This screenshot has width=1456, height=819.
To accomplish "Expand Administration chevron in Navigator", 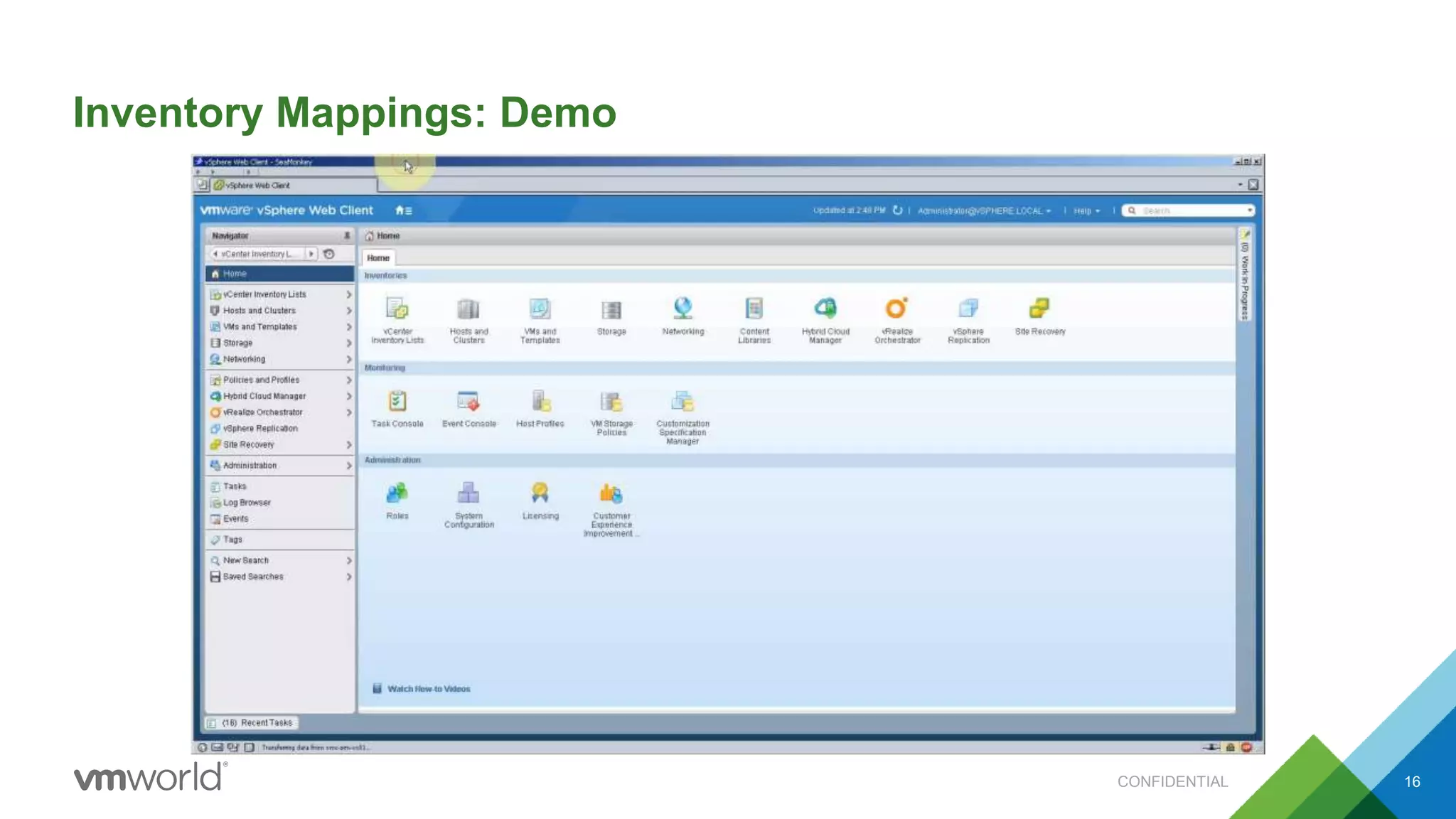I will (x=349, y=466).
